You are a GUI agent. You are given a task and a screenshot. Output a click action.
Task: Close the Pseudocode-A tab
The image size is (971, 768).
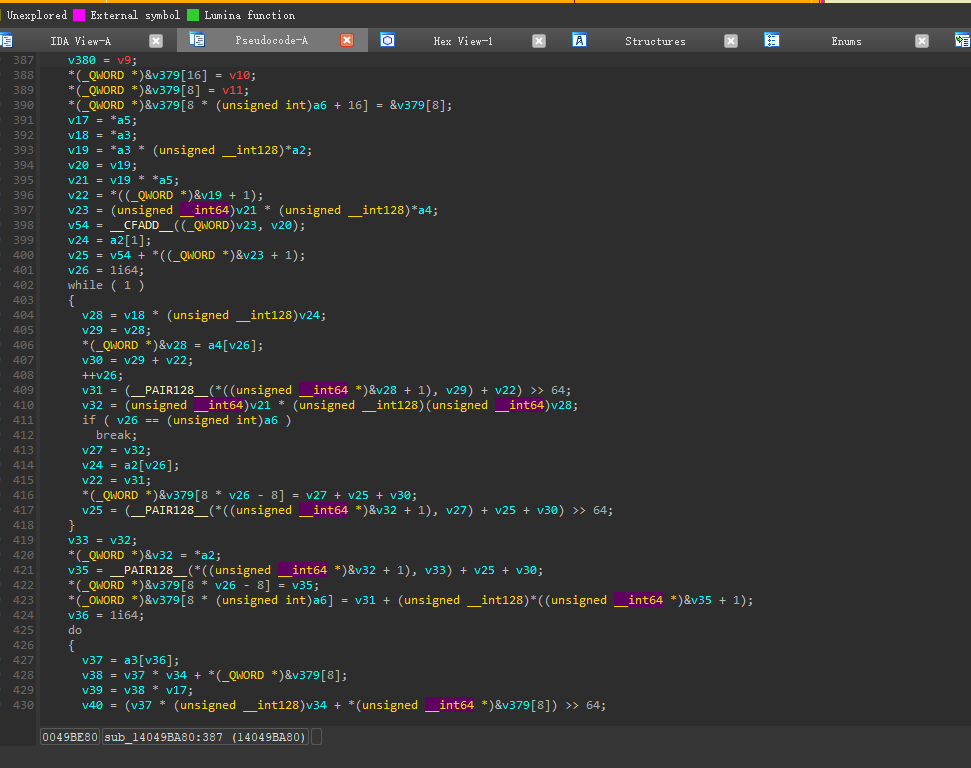pyautogui.click(x=347, y=41)
